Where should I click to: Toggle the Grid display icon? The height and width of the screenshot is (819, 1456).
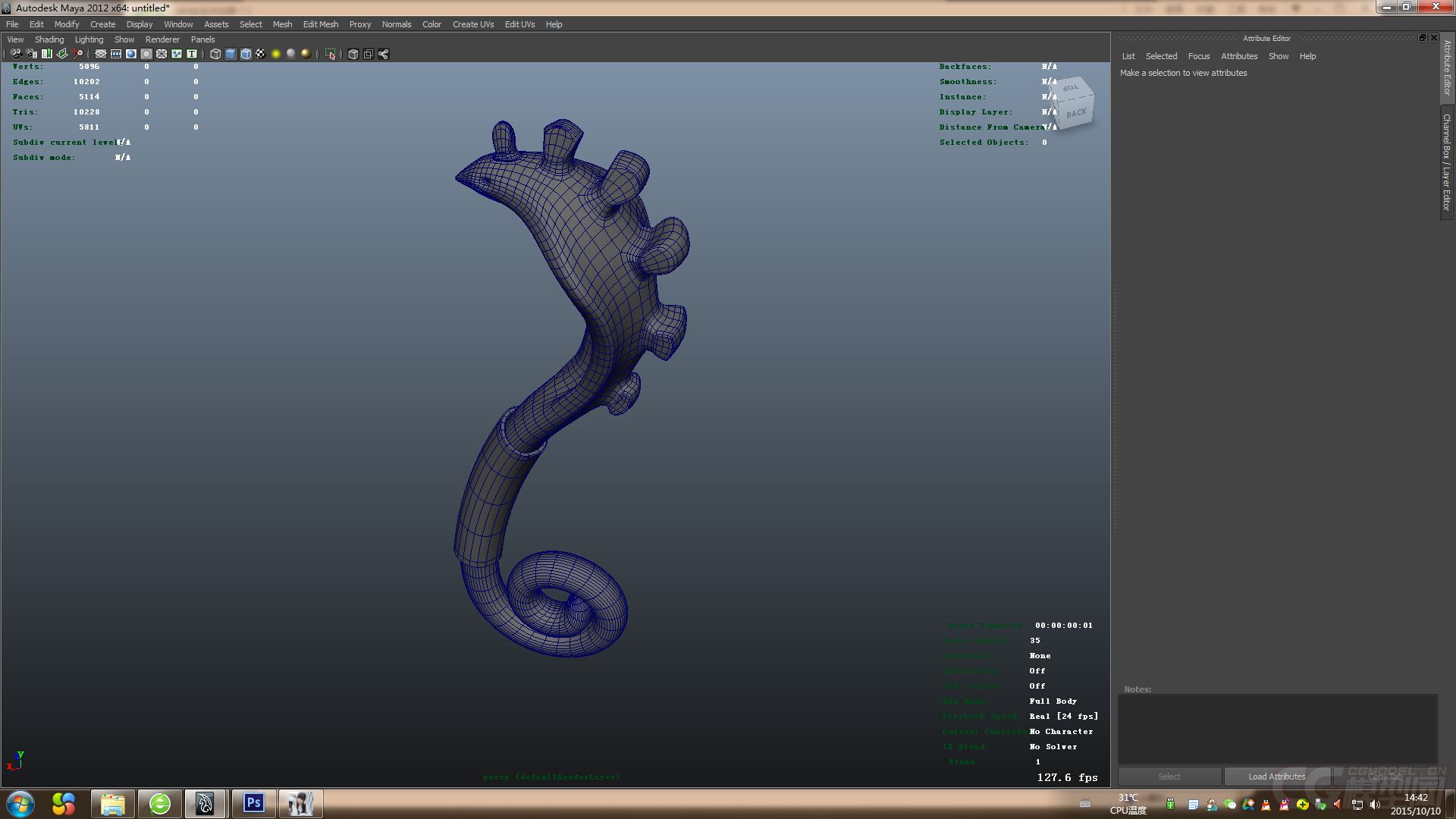(x=101, y=54)
